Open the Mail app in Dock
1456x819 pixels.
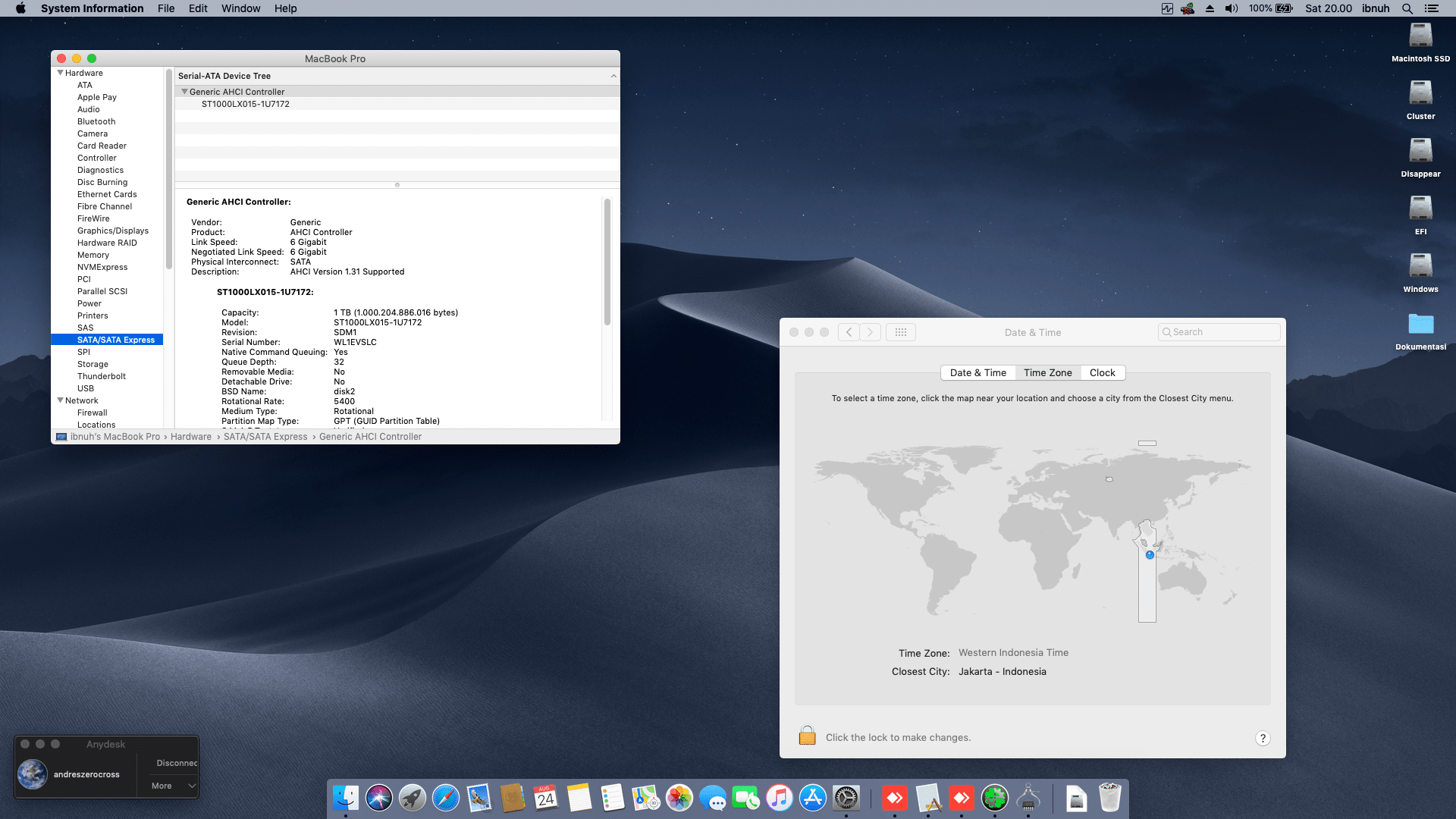479,798
